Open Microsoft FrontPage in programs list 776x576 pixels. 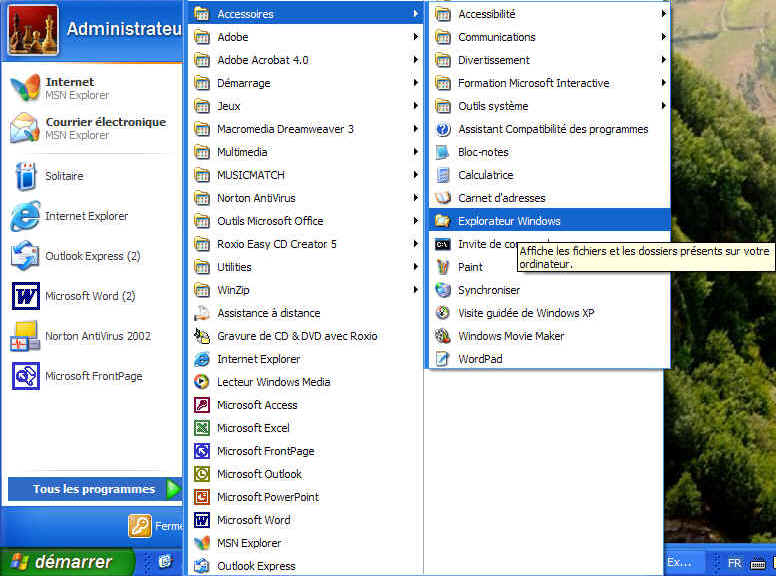tap(306, 451)
